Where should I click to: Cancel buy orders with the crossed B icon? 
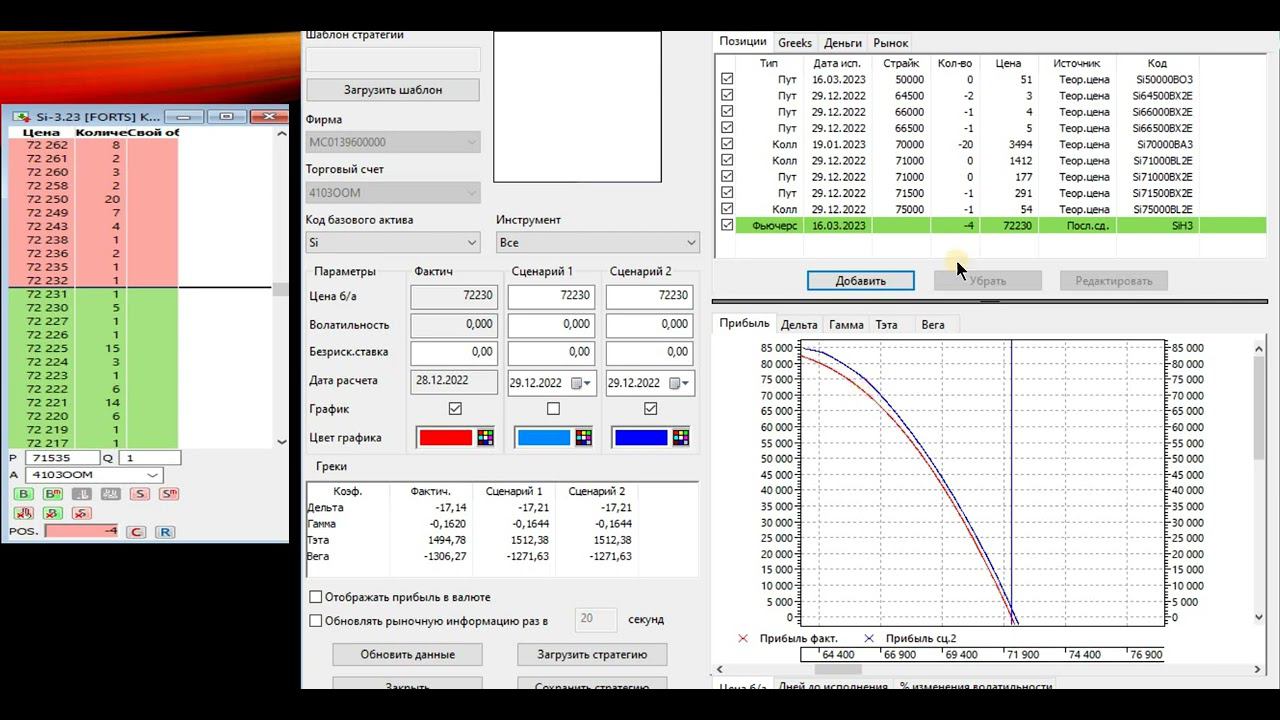[53, 513]
